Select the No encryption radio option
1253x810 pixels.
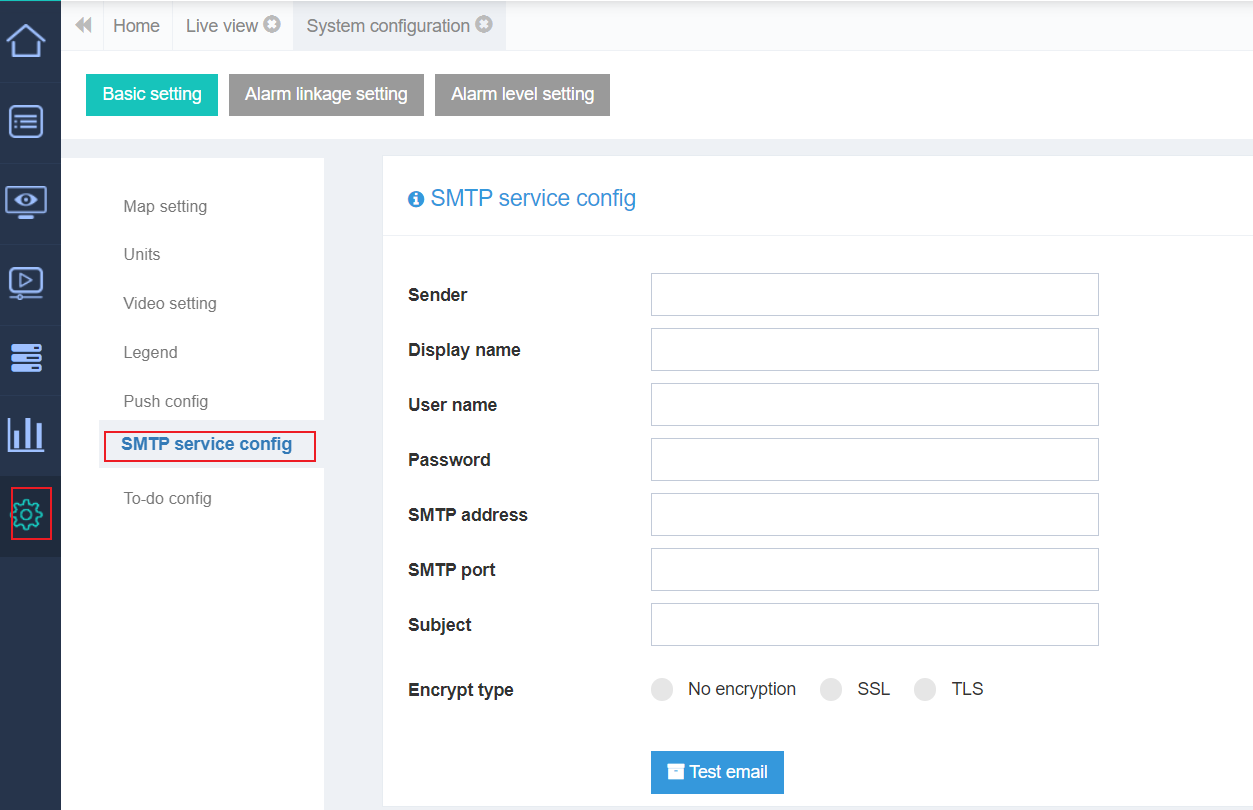coord(662,690)
